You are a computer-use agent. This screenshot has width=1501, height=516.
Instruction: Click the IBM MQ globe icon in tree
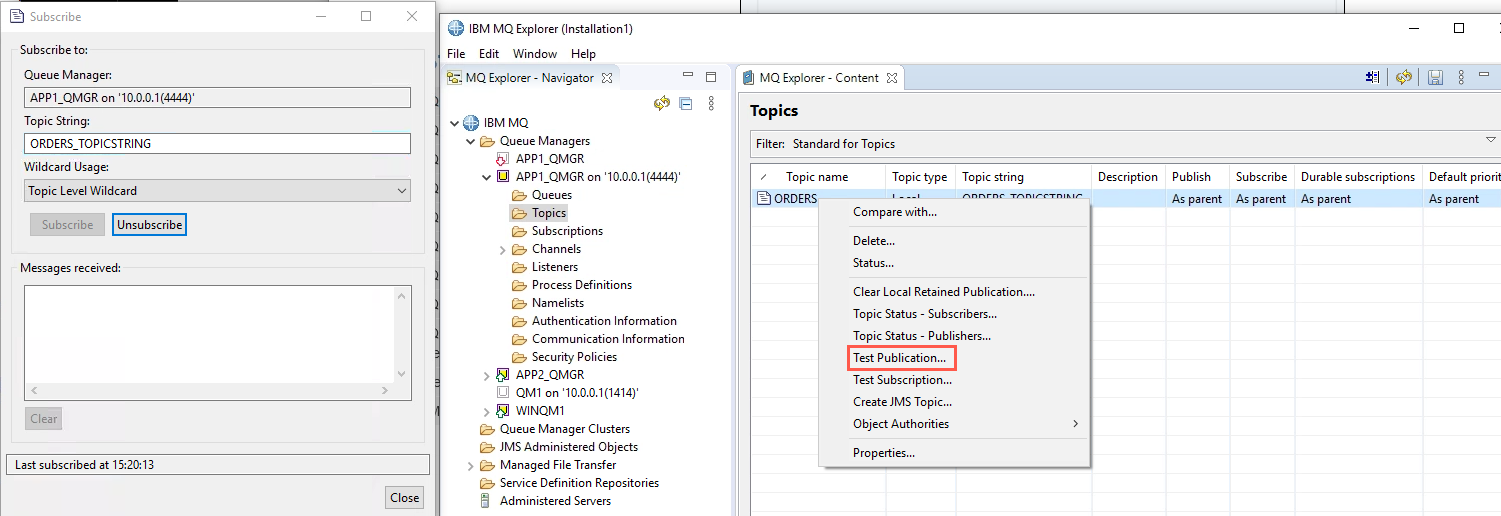pyautogui.click(x=471, y=123)
